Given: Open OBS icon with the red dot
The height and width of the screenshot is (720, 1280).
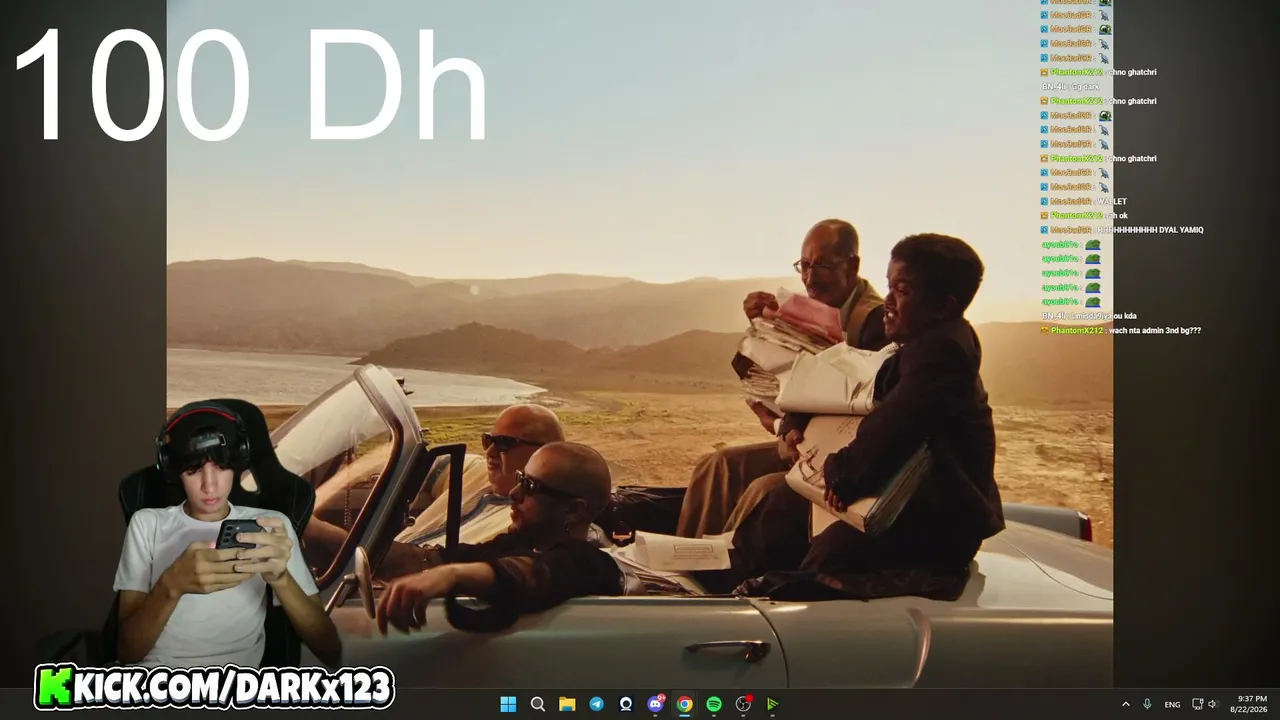Looking at the screenshot, I should tap(744, 704).
